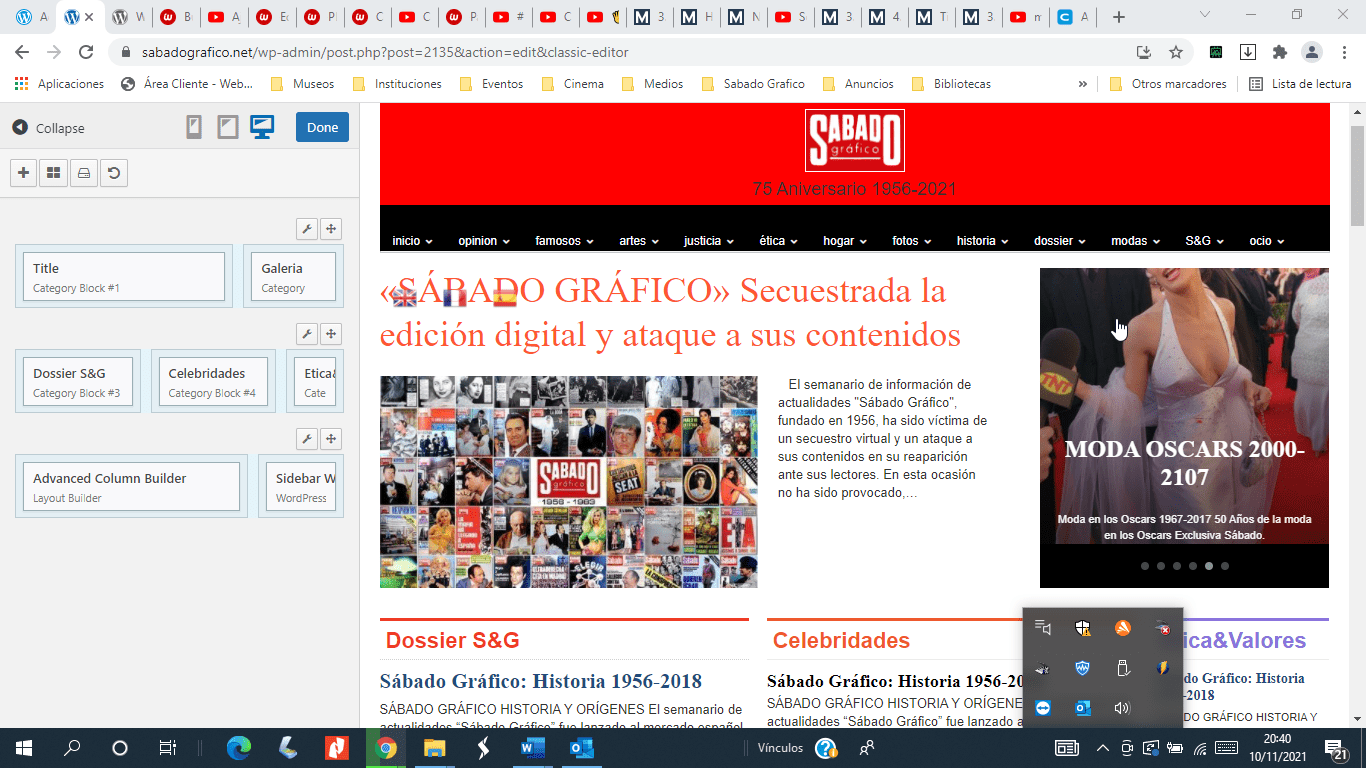Open the Sabado Grafico bookmarks folder
Screen dimensions: 1366x768
(x=753, y=84)
